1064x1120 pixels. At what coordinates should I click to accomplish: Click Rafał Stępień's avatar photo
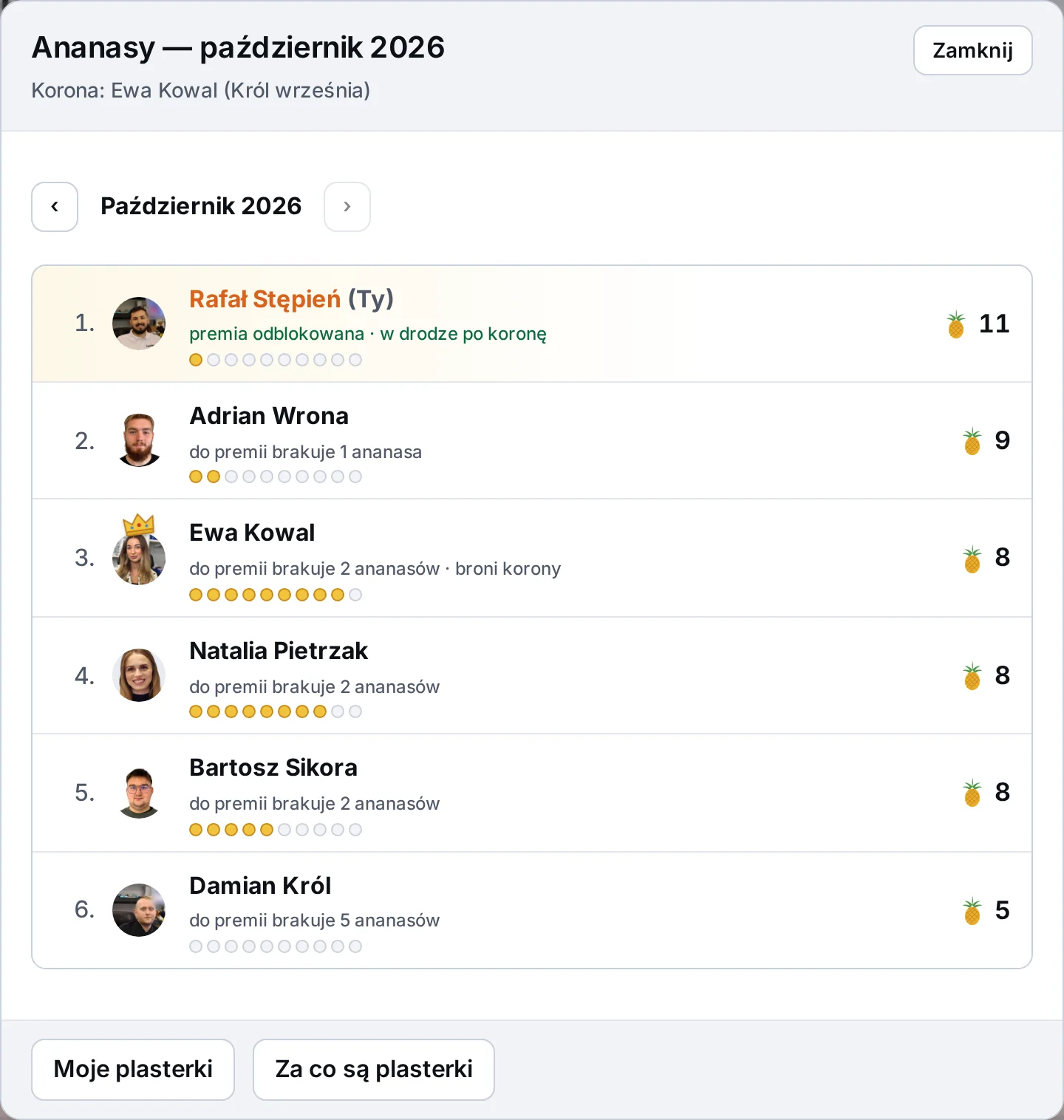(139, 324)
